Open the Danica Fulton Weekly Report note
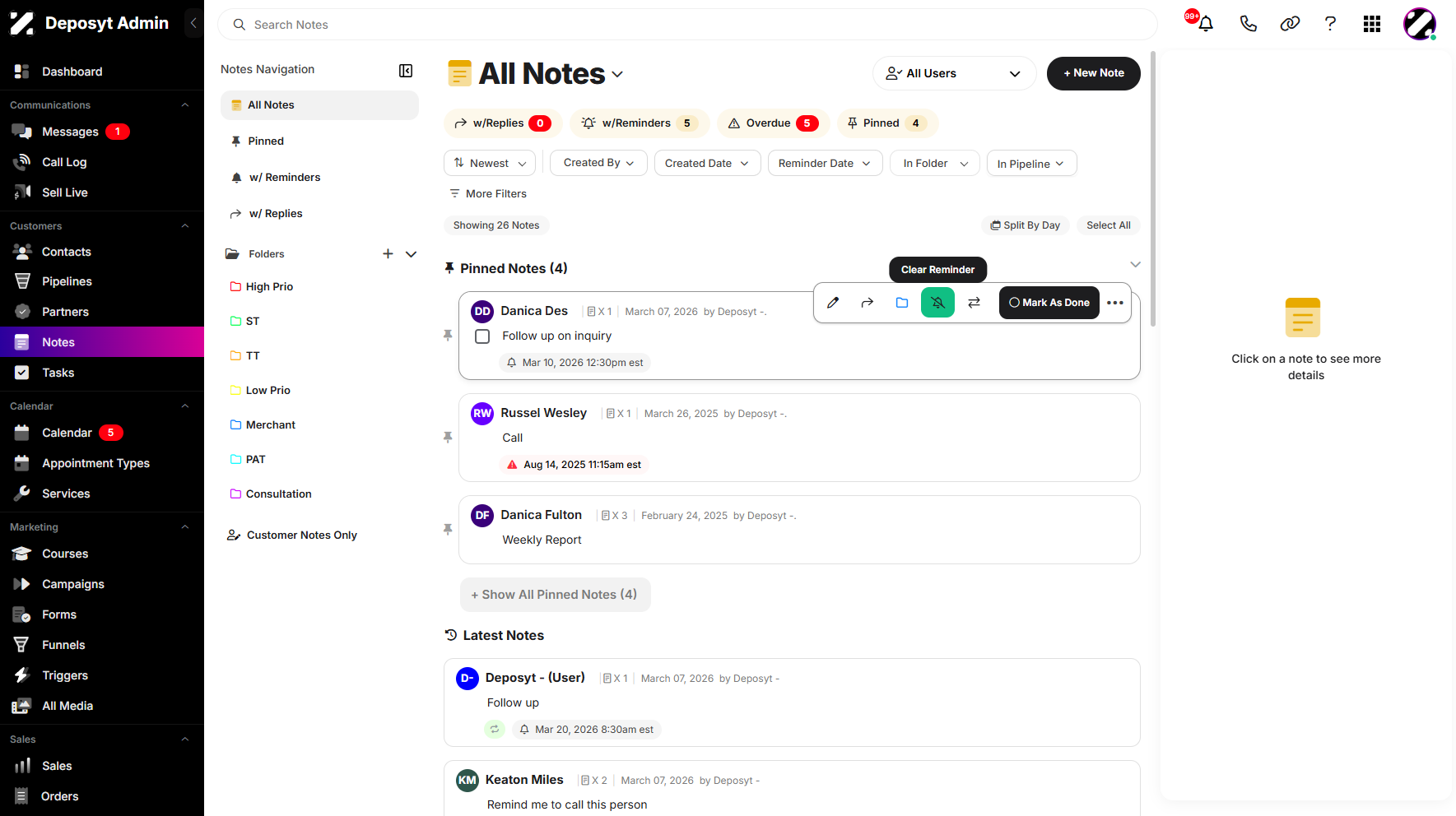Image resolution: width=1456 pixels, height=816 pixels. tap(799, 530)
